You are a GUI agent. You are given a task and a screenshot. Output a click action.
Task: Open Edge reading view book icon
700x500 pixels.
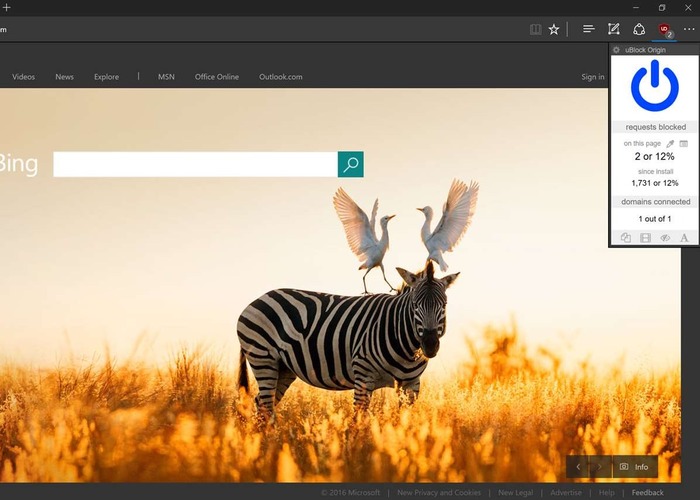tap(535, 29)
